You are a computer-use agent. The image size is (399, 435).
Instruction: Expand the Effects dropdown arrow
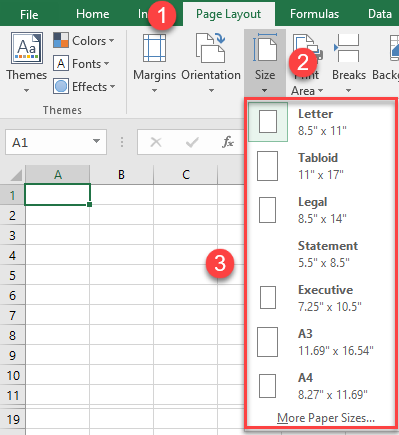pyautogui.click(x=112, y=87)
